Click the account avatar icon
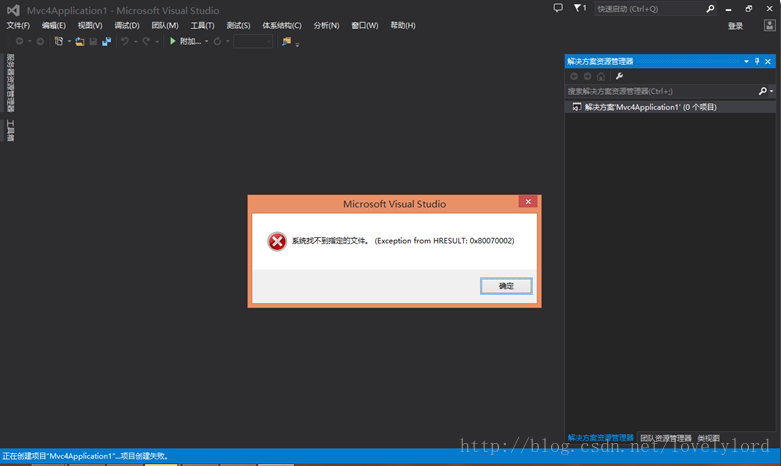781x466 pixels. (x=770, y=25)
